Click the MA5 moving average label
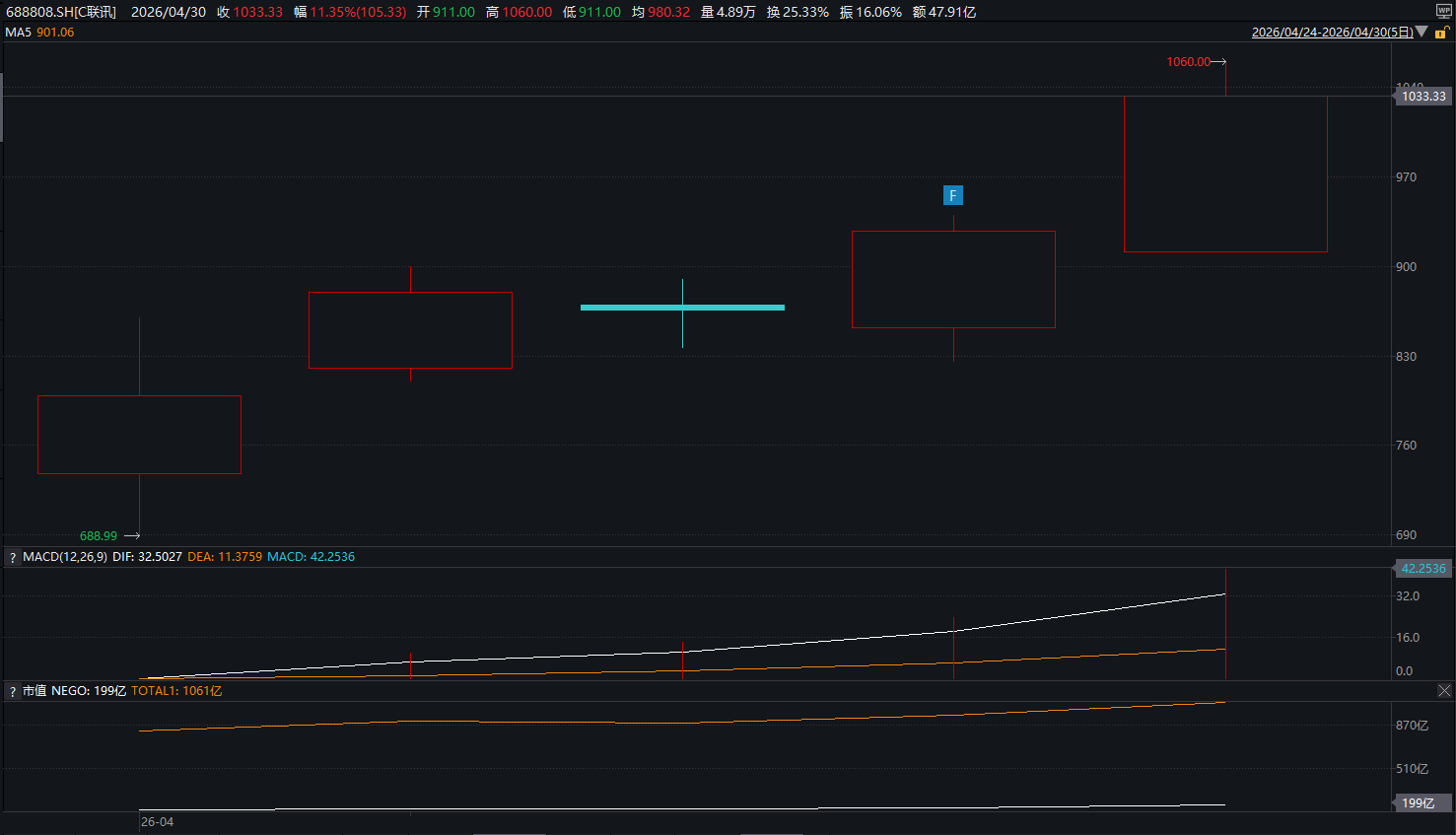The height and width of the screenshot is (835, 1456). tap(19, 33)
